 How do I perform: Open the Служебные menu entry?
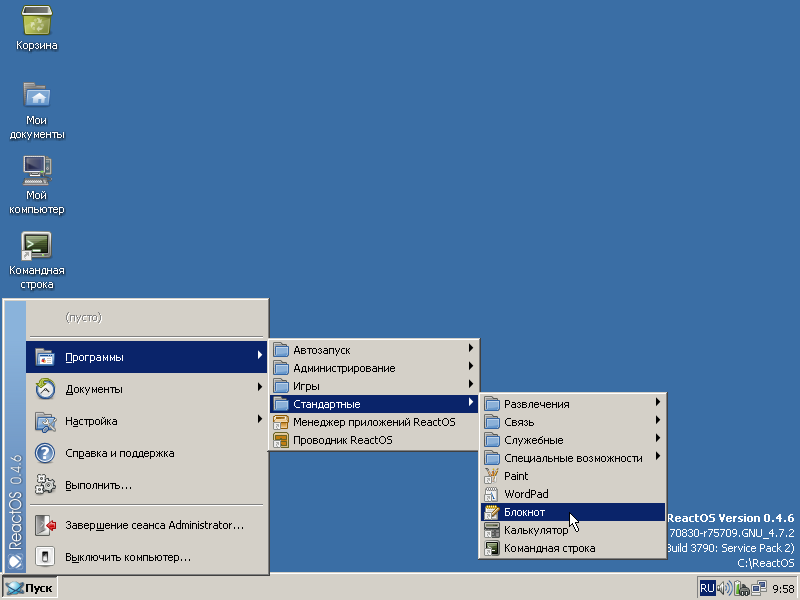pos(573,440)
